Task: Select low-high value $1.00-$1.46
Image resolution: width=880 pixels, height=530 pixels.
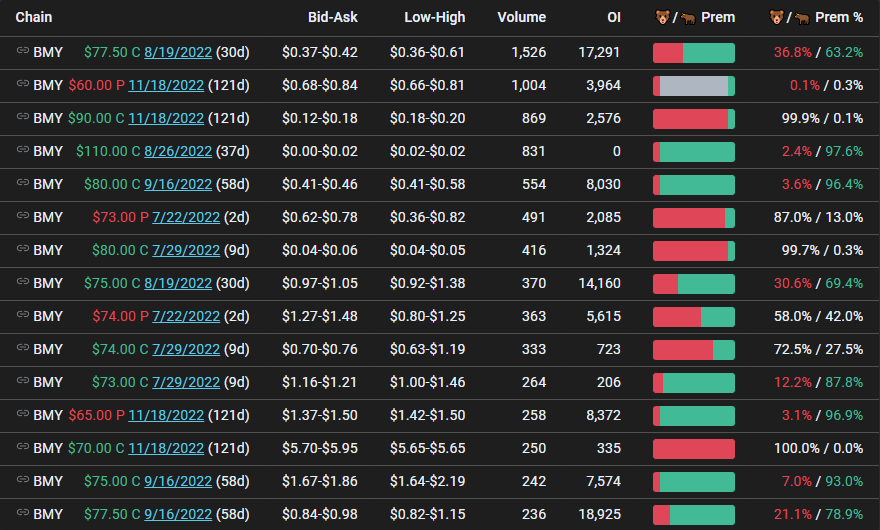Action: coord(428,382)
